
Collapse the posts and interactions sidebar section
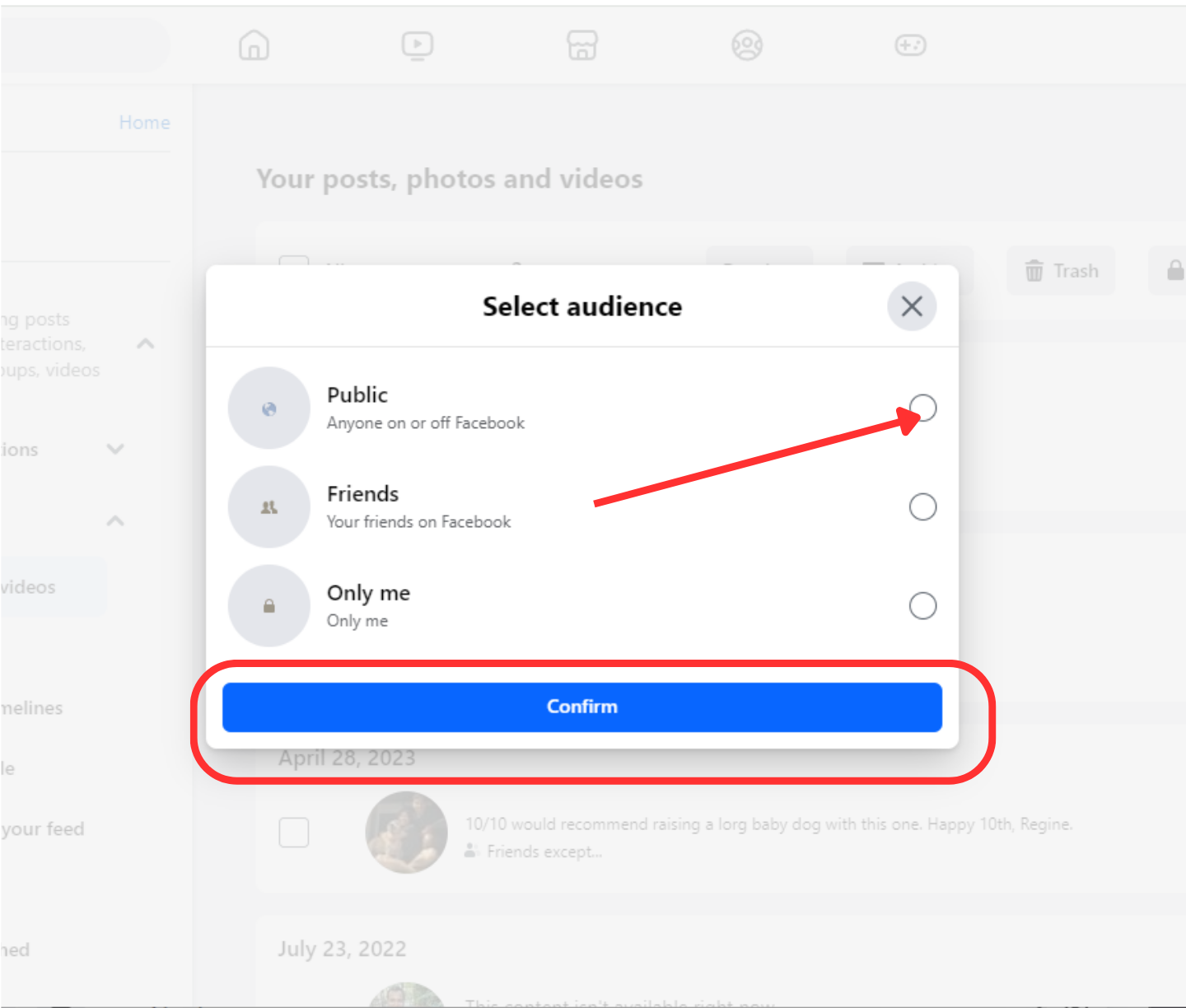point(146,344)
